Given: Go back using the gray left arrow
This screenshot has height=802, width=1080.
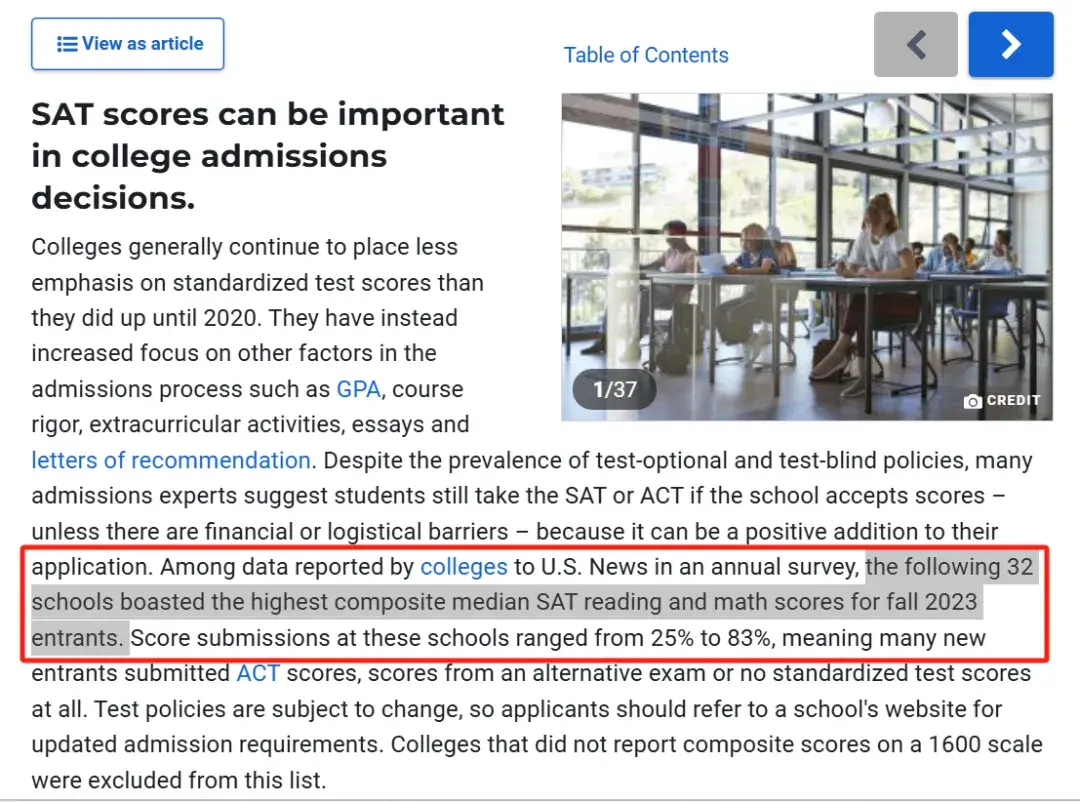Looking at the screenshot, I should (x=915, y=44).
